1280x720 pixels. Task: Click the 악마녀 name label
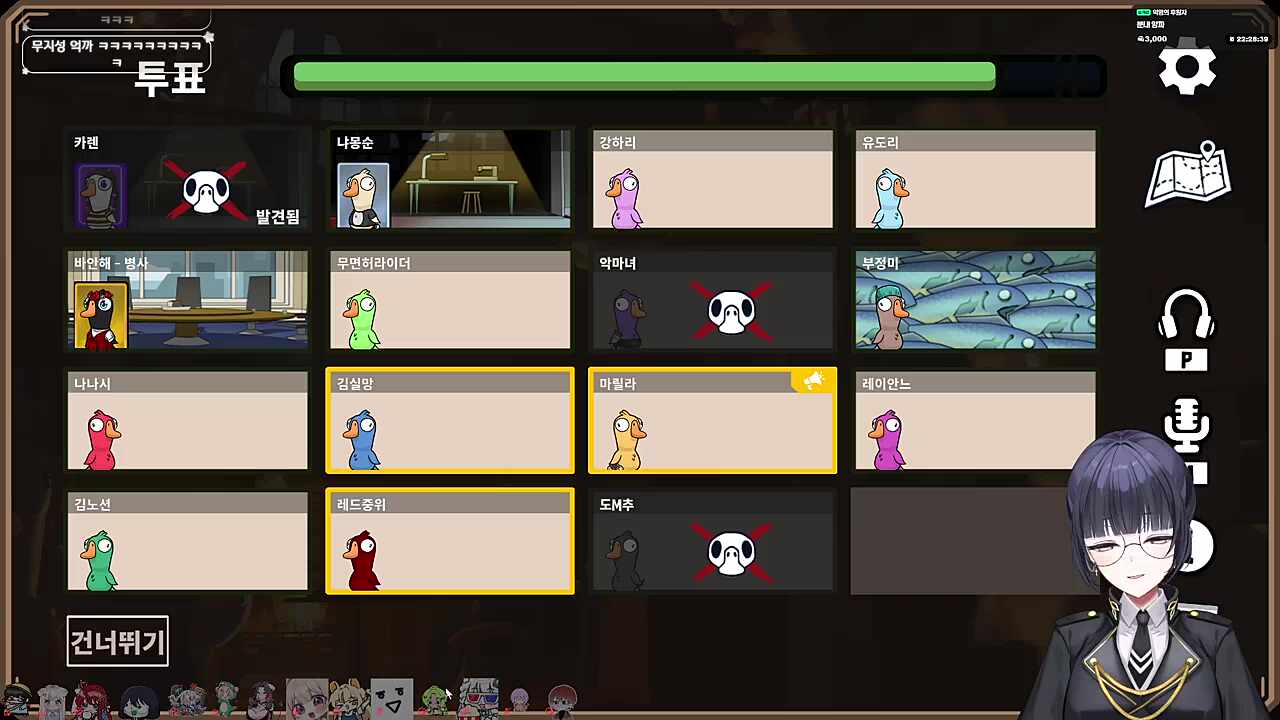[617, 263]
